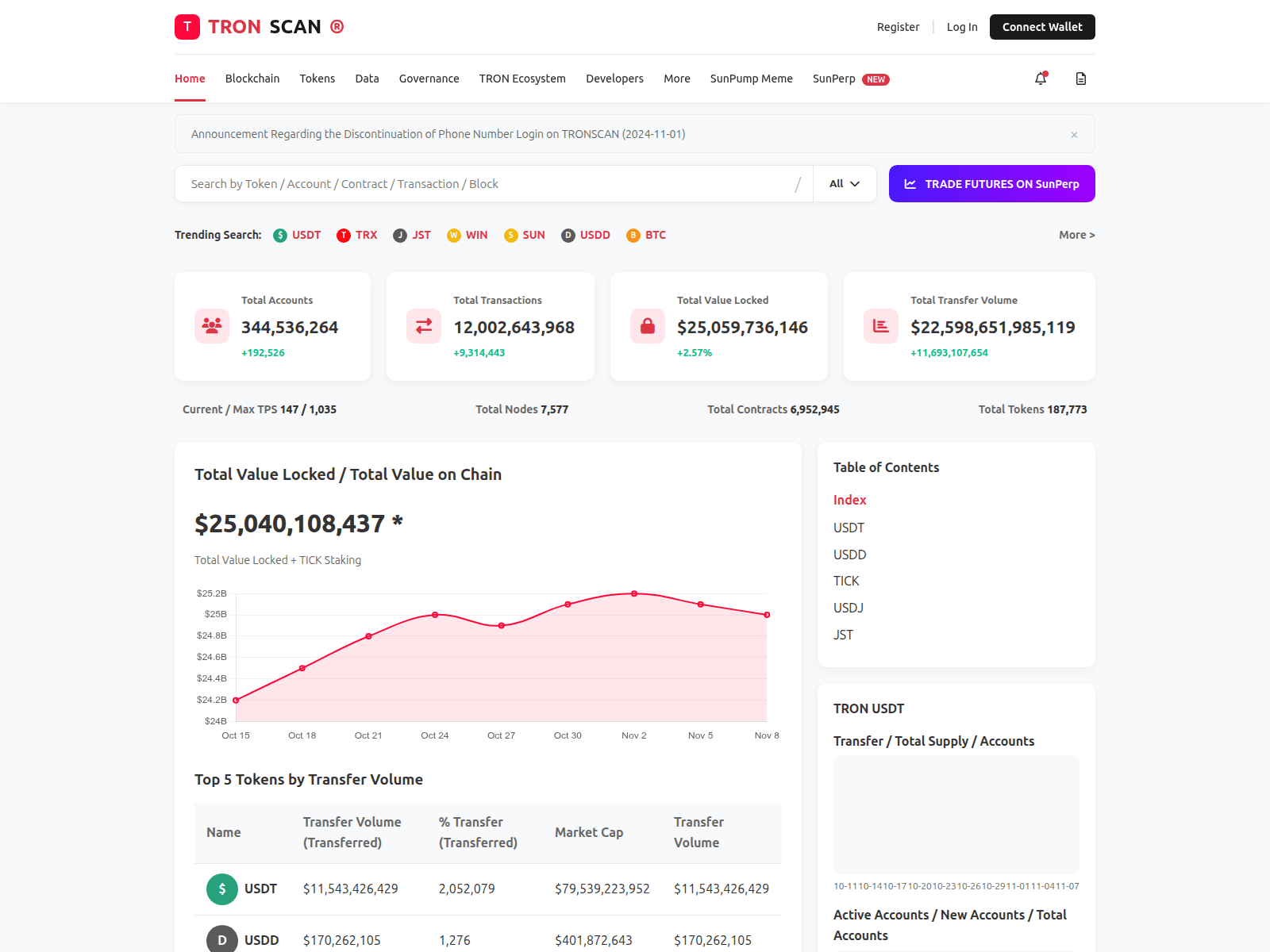Click the chart icon on SunPerp button

910,184
